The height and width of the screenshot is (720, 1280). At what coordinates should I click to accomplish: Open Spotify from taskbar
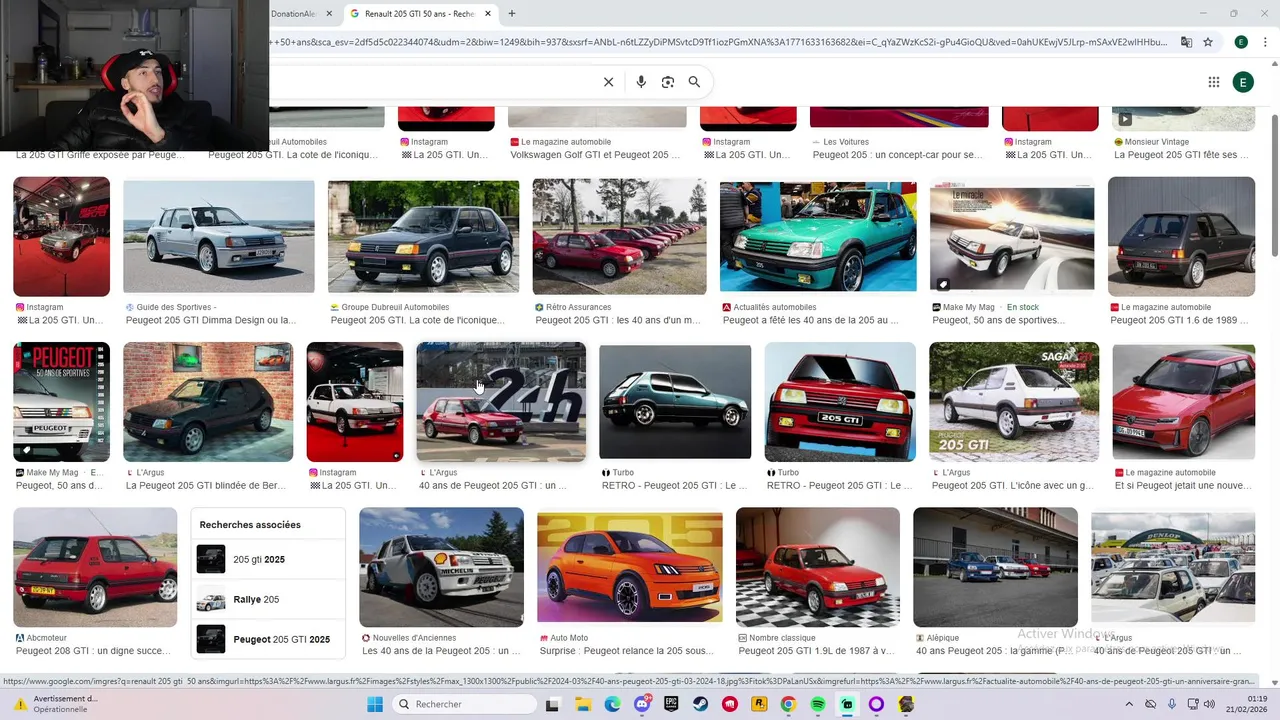pyautogui.click(x=818, y=704)
